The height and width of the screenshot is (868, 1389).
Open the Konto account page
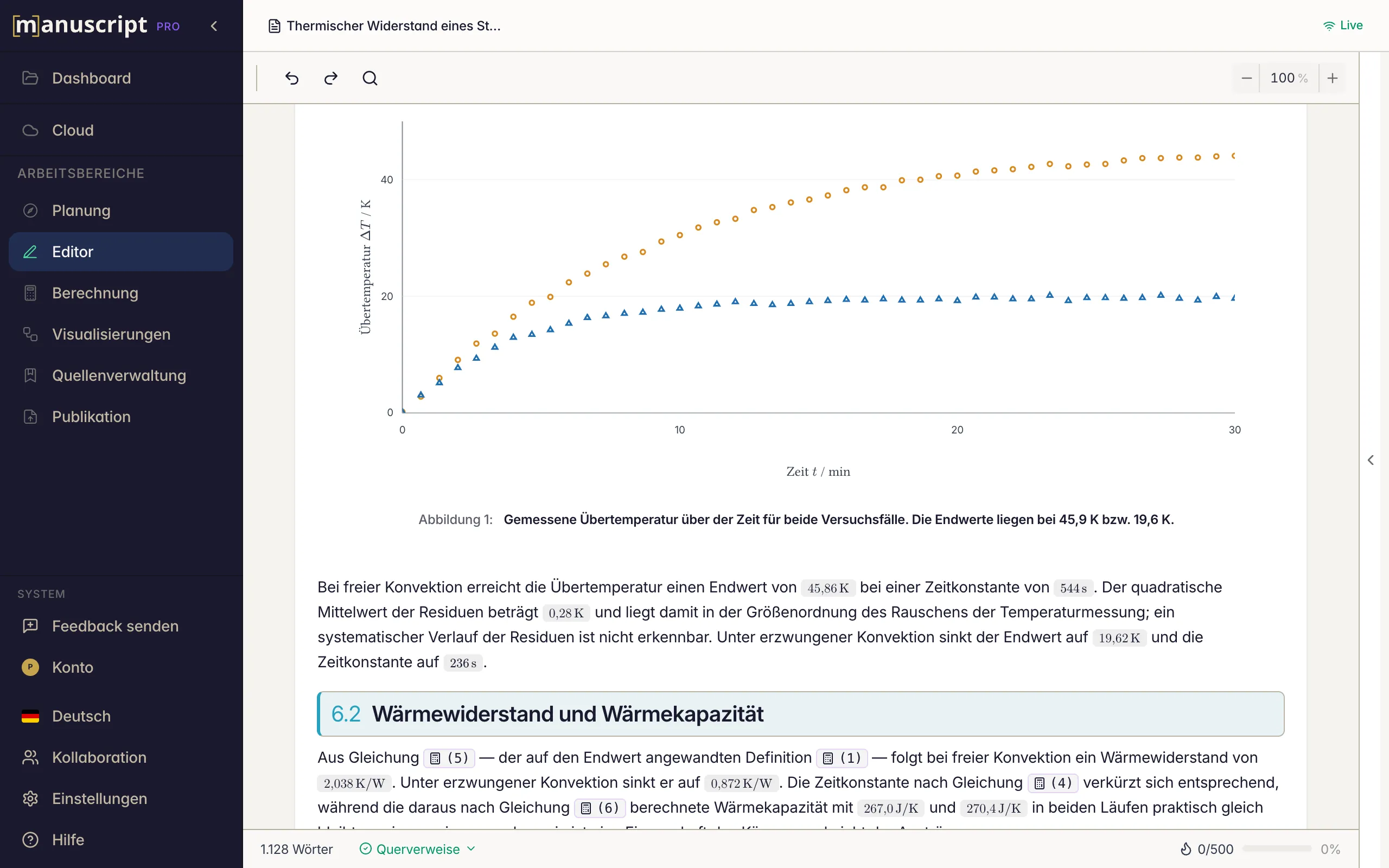point(121,667)
